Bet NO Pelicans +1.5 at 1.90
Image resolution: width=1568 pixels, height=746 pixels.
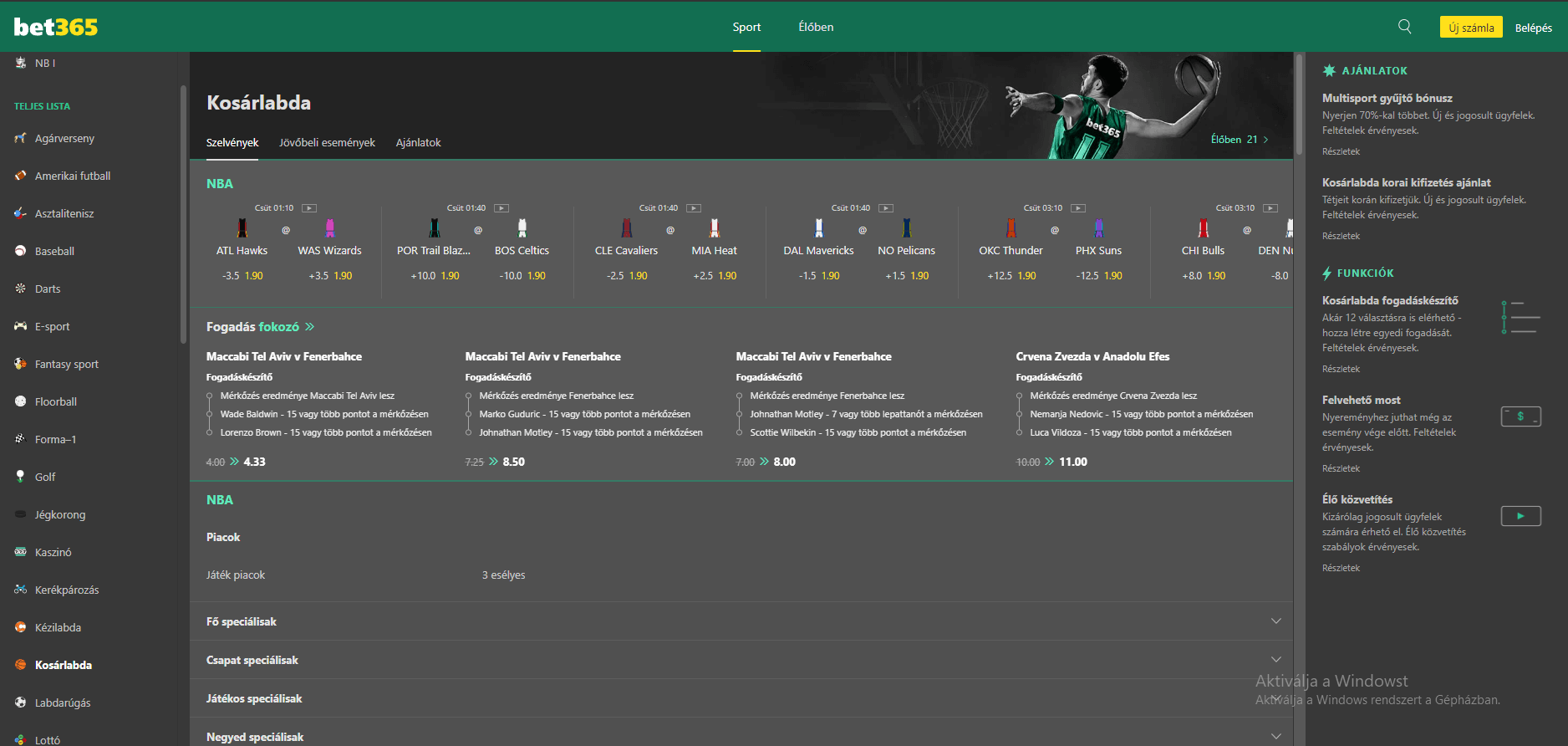point(907,276)
